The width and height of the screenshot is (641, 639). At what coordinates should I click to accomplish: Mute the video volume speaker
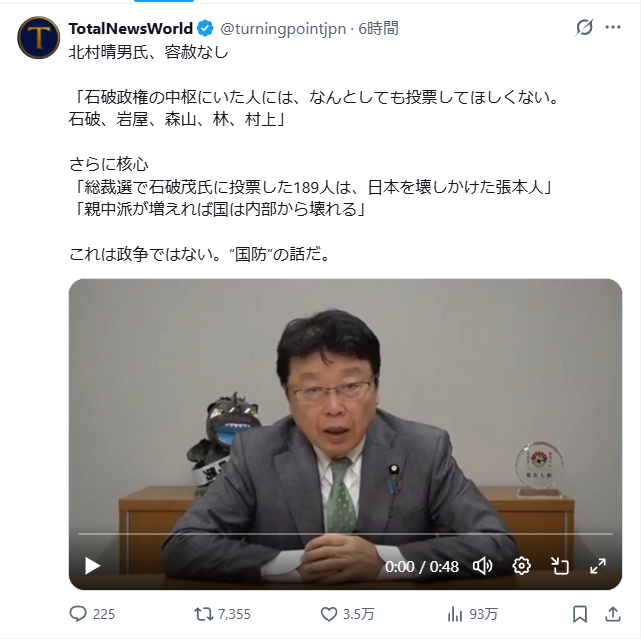(482, 566)
